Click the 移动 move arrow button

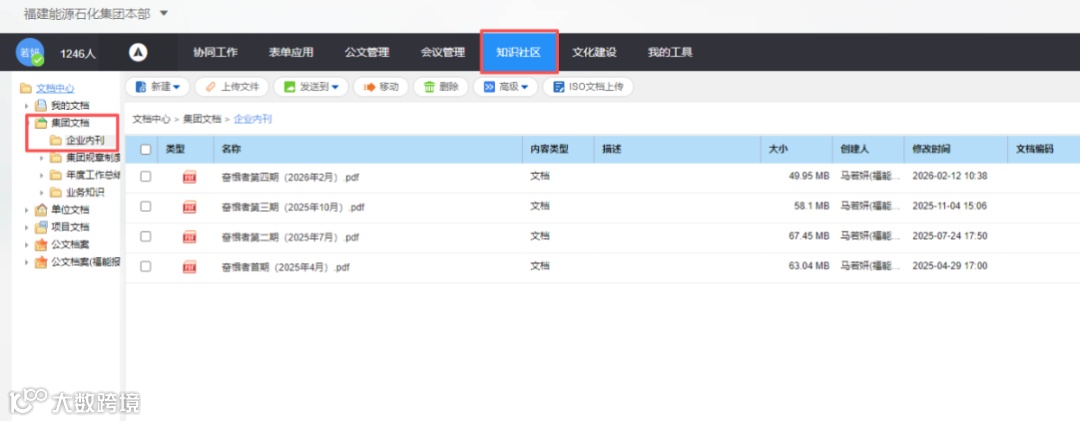pos(381,87)
